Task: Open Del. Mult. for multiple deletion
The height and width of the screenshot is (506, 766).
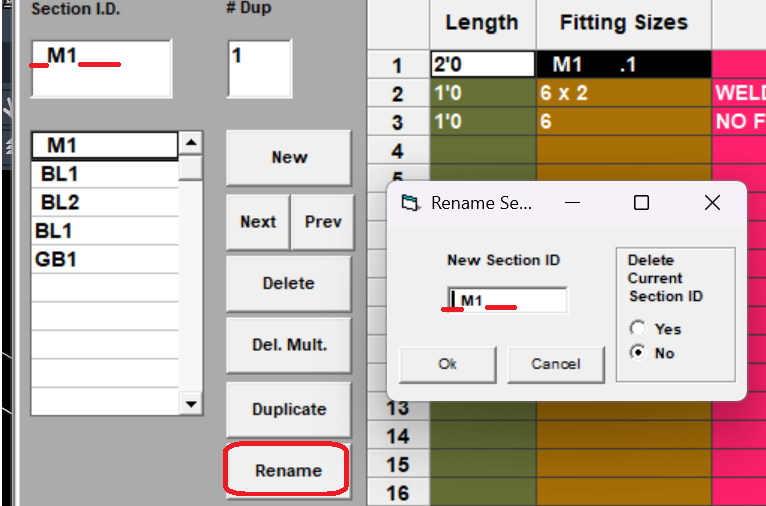Action: (x=288, y=346)
